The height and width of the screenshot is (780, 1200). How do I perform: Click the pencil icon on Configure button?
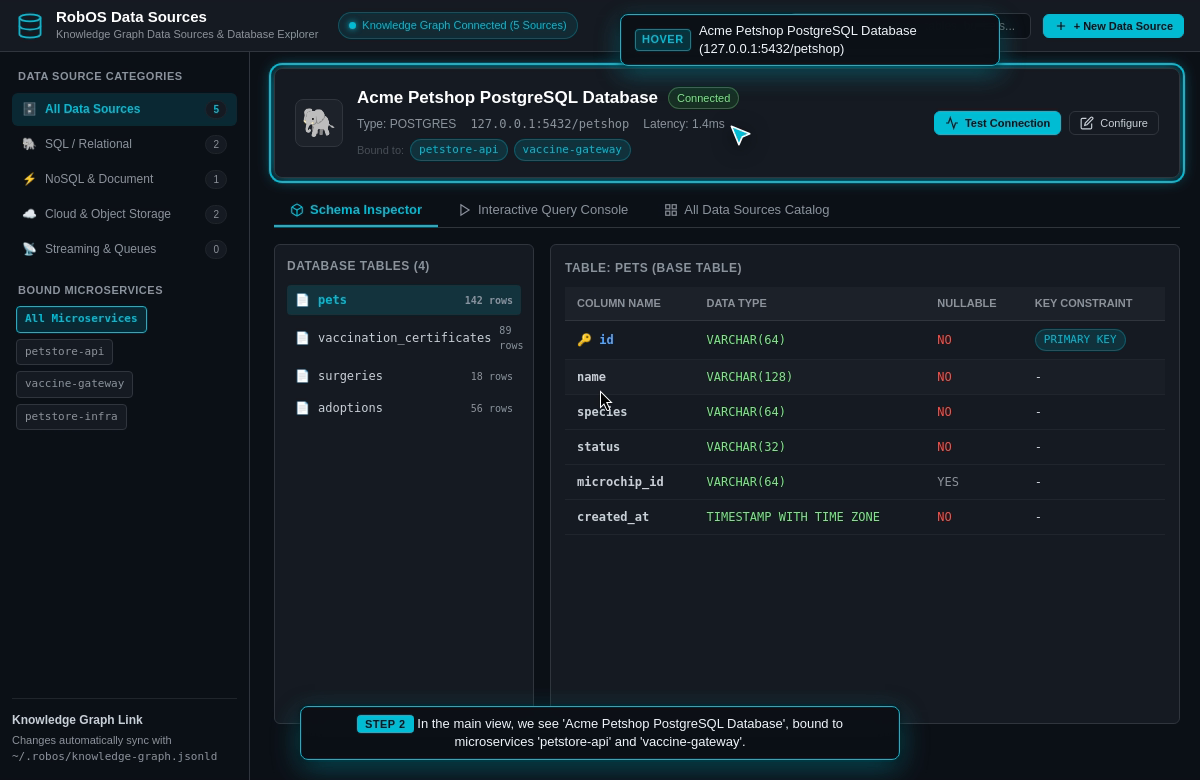1087,123
